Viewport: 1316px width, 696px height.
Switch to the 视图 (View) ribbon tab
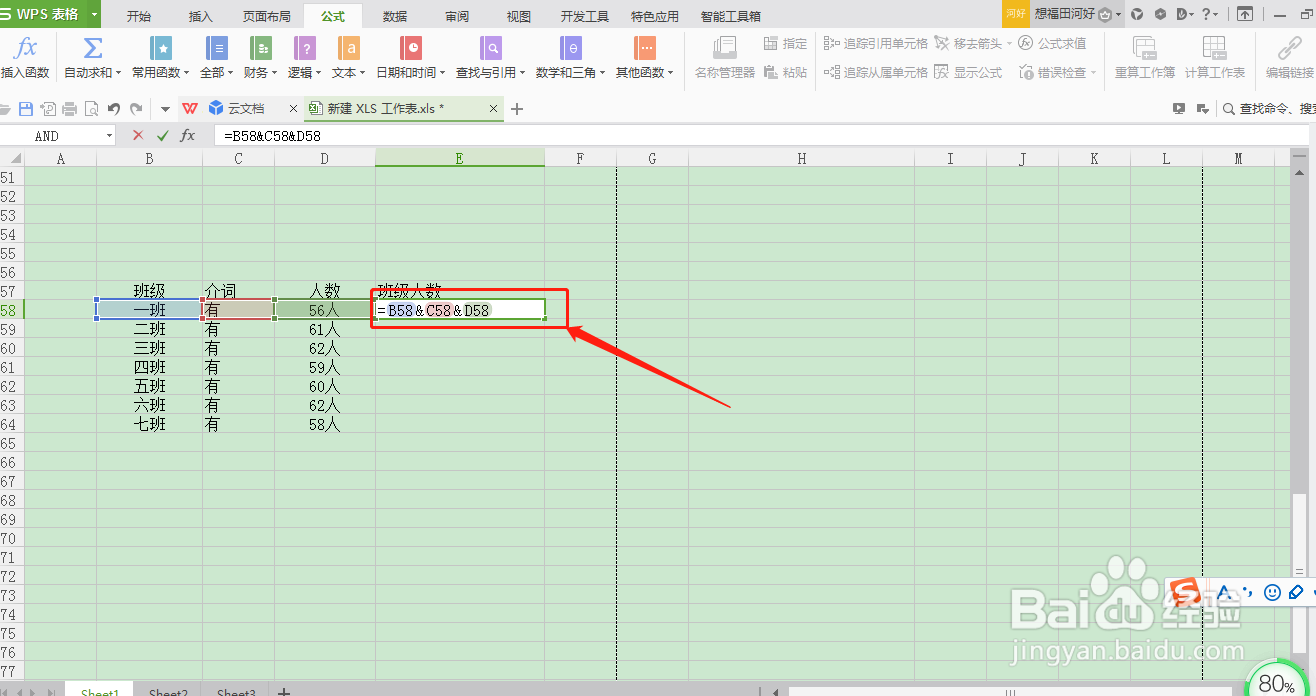click(x=519, y=17)
